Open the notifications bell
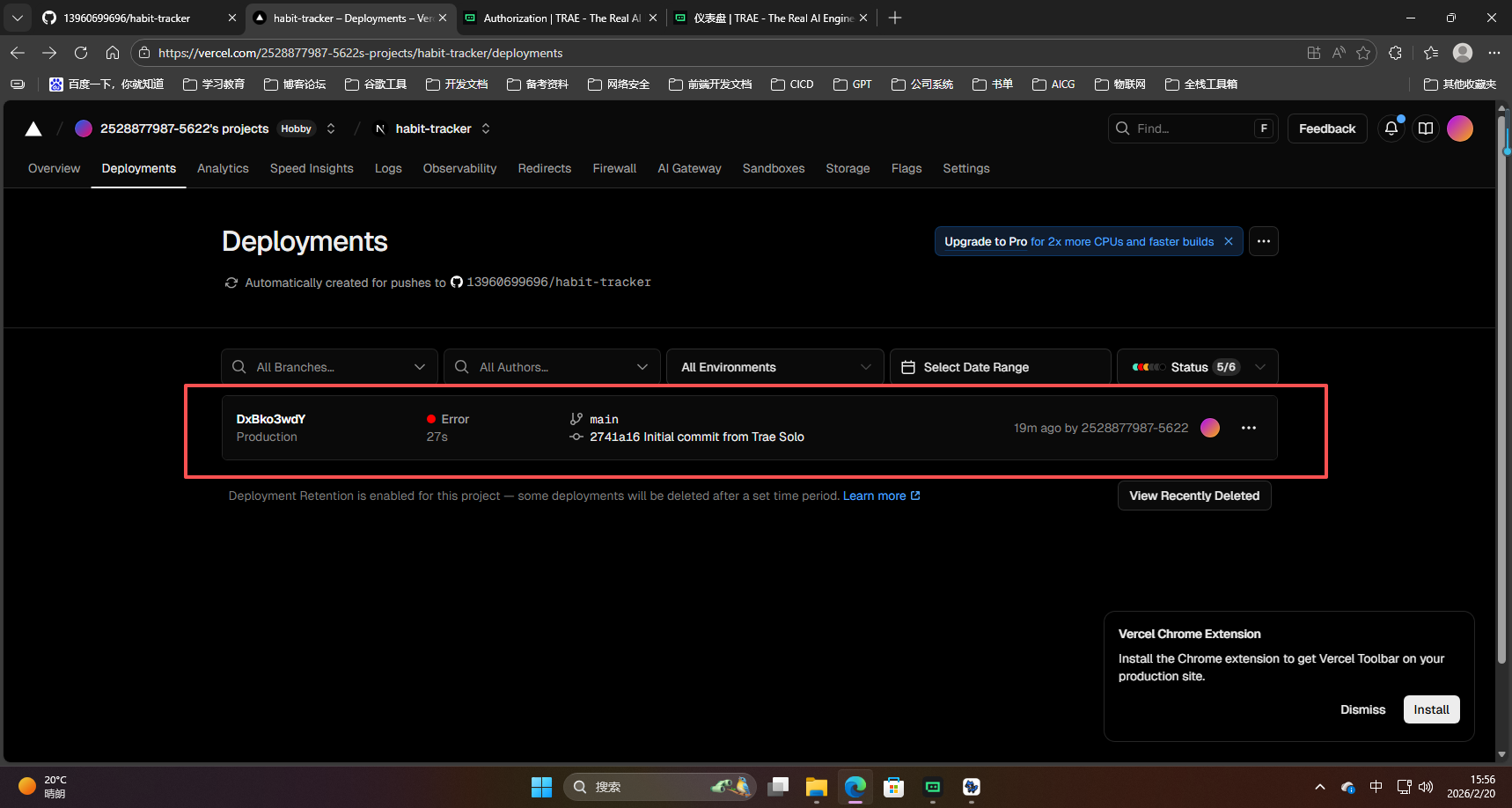 pyautogui.click(x=1391, y=129)
